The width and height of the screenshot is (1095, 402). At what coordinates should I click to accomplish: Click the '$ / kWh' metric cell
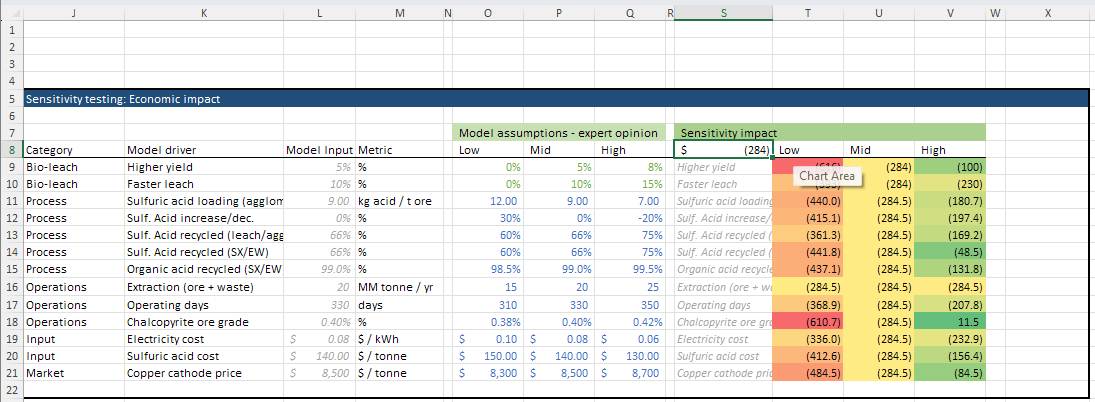pyautogui.click(x=399, y=339)
